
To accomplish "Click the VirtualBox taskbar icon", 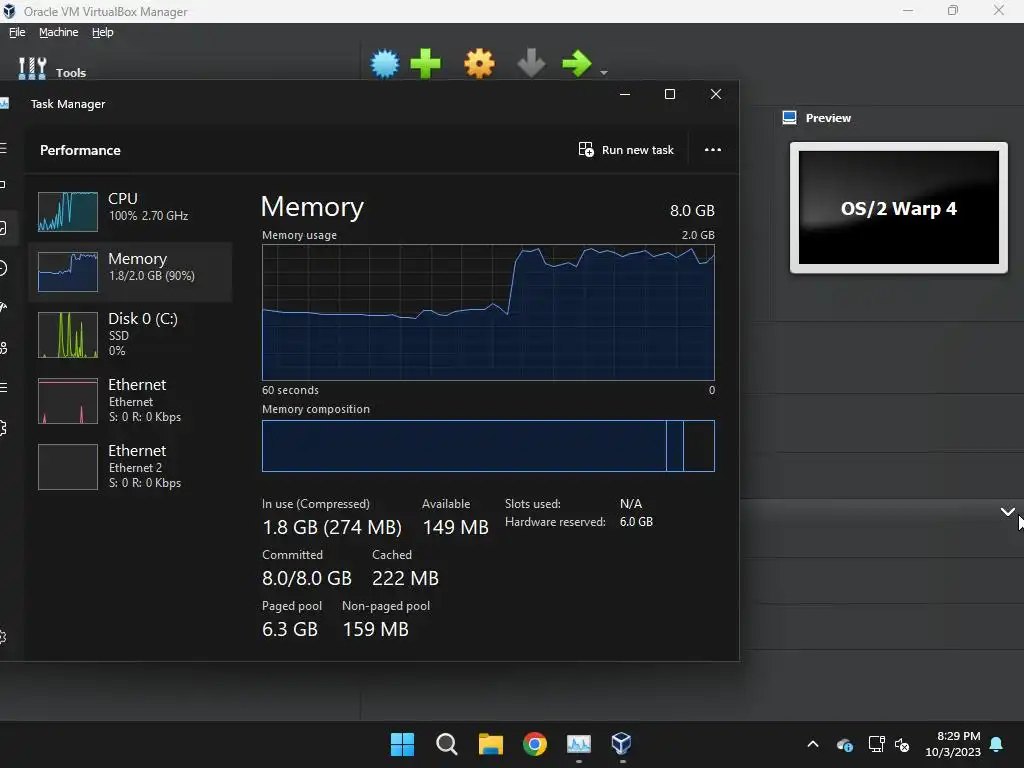I will point(622,744).
